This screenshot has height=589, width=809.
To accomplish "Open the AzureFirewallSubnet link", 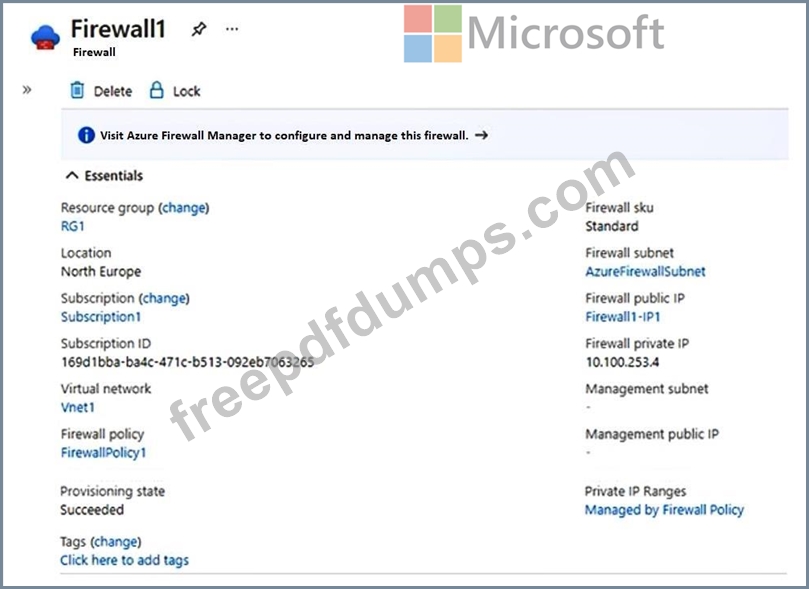I will (645, 271).
